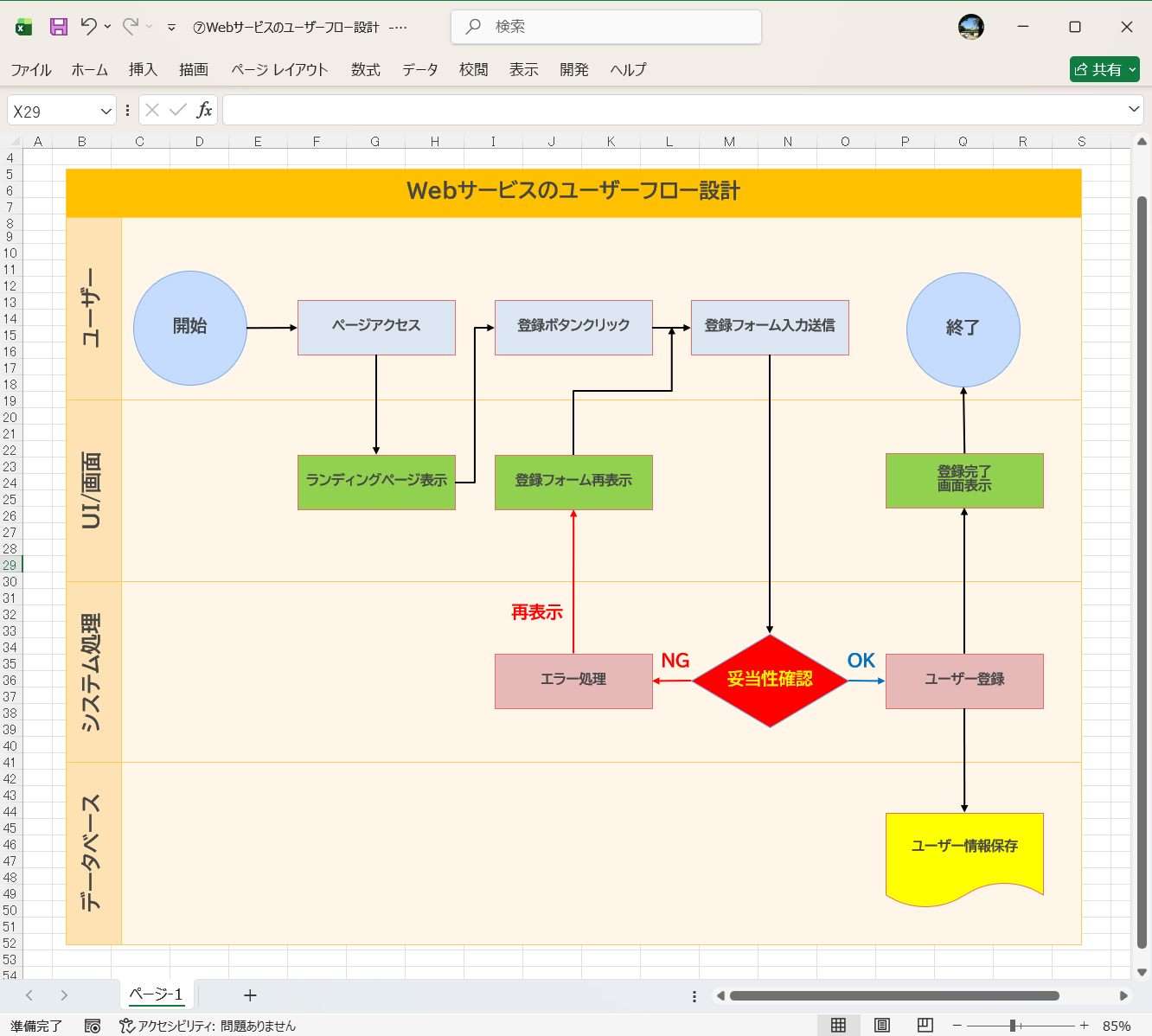Select the ページ-1 sheet tab
This screenshot has height=1036, width=1152.
click(x=155, y=994)
